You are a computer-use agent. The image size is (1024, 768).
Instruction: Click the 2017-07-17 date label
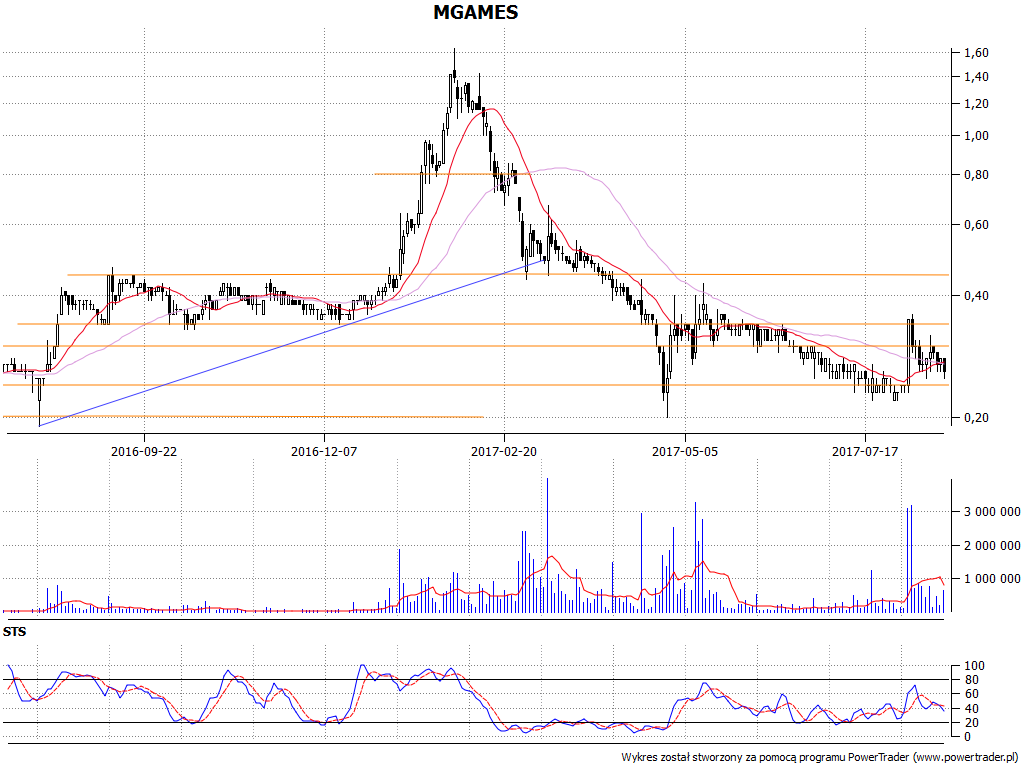865,452
